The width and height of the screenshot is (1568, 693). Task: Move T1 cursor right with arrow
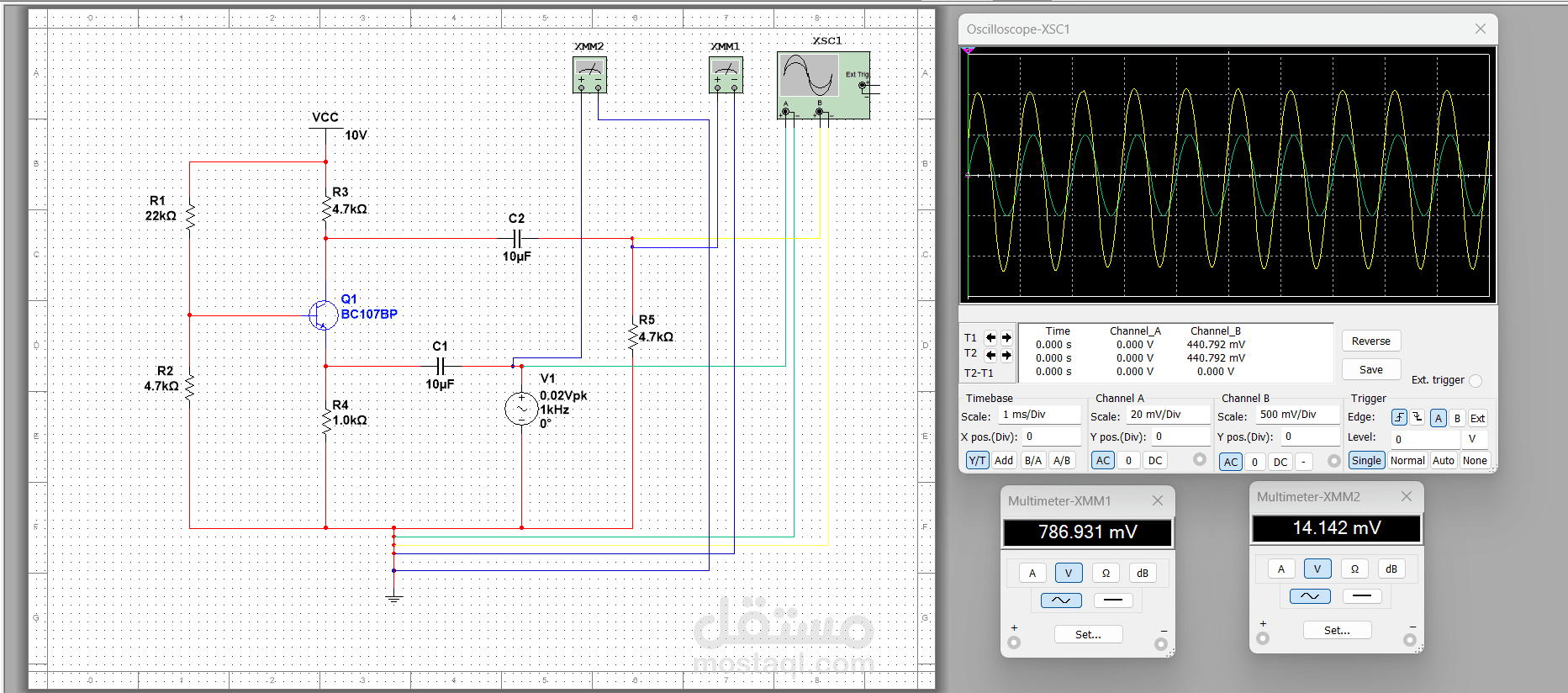click(1006, 337)
